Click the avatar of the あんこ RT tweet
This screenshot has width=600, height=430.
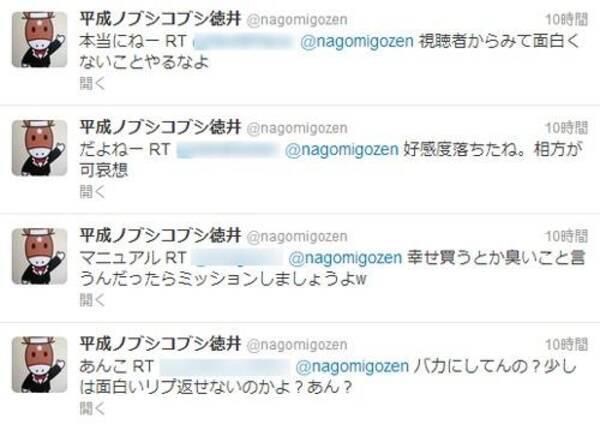[x=39, y=365]
